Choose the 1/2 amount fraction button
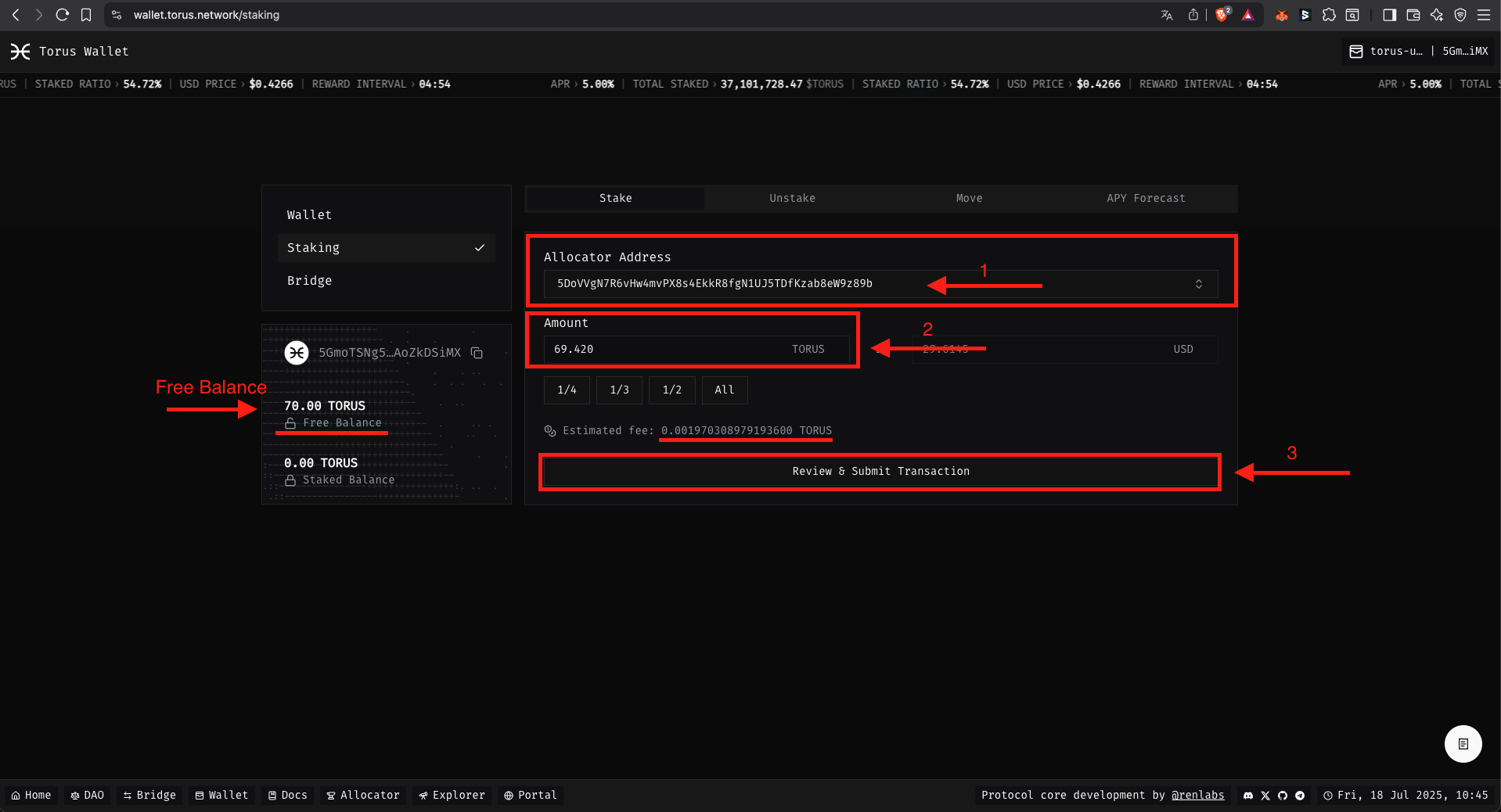 point(671,390)
